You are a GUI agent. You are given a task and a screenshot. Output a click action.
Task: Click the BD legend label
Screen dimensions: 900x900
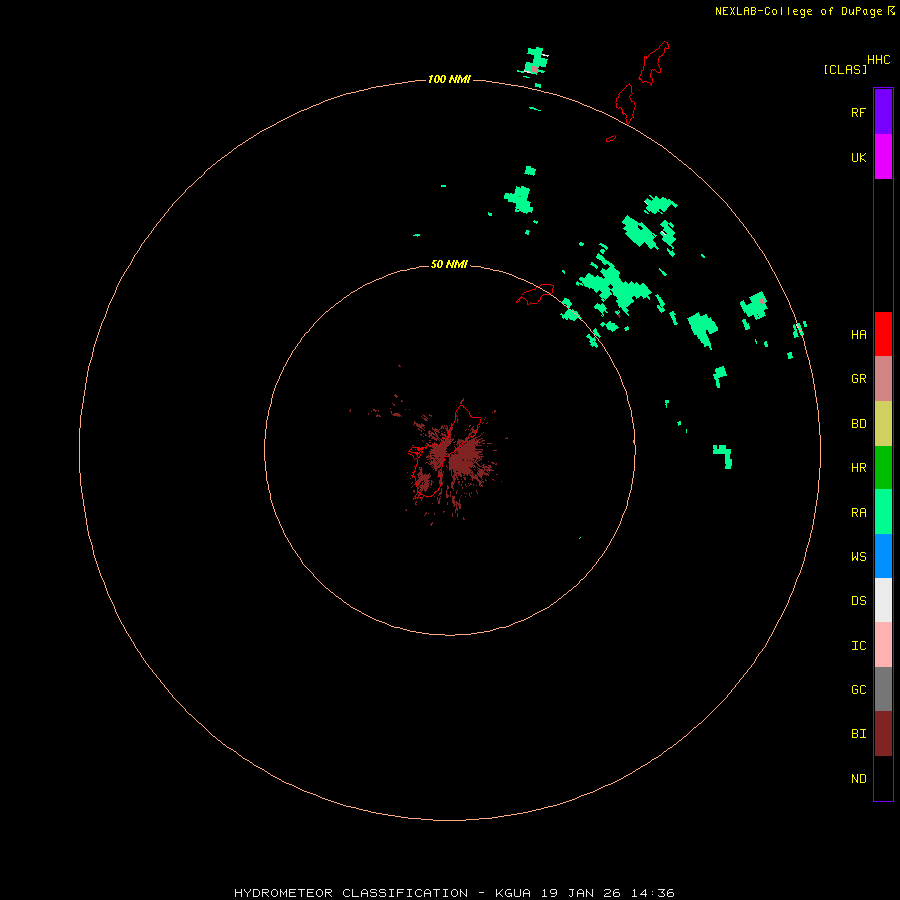pos(858,424)
